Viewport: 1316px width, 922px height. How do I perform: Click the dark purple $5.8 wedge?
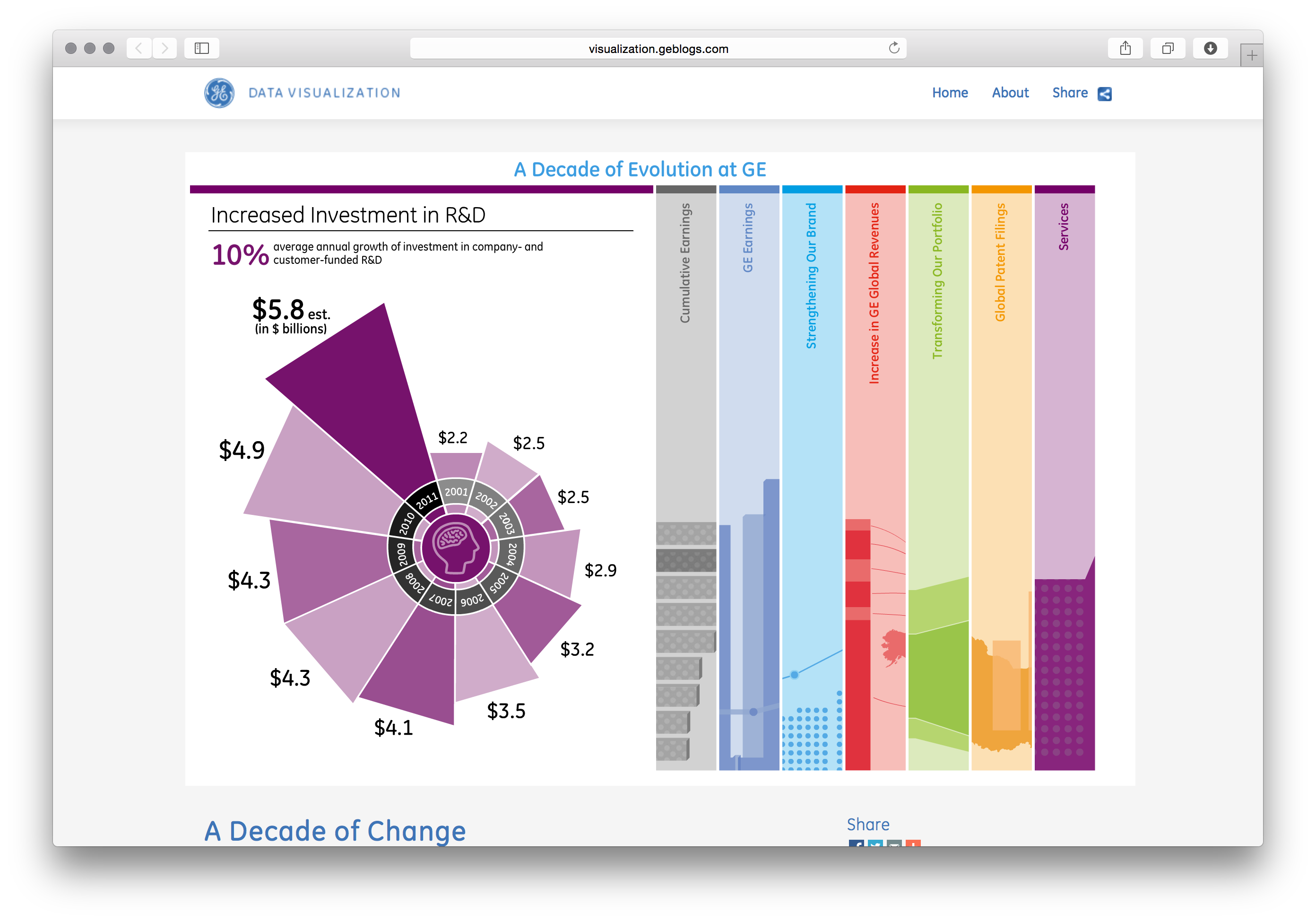point(367,396)
